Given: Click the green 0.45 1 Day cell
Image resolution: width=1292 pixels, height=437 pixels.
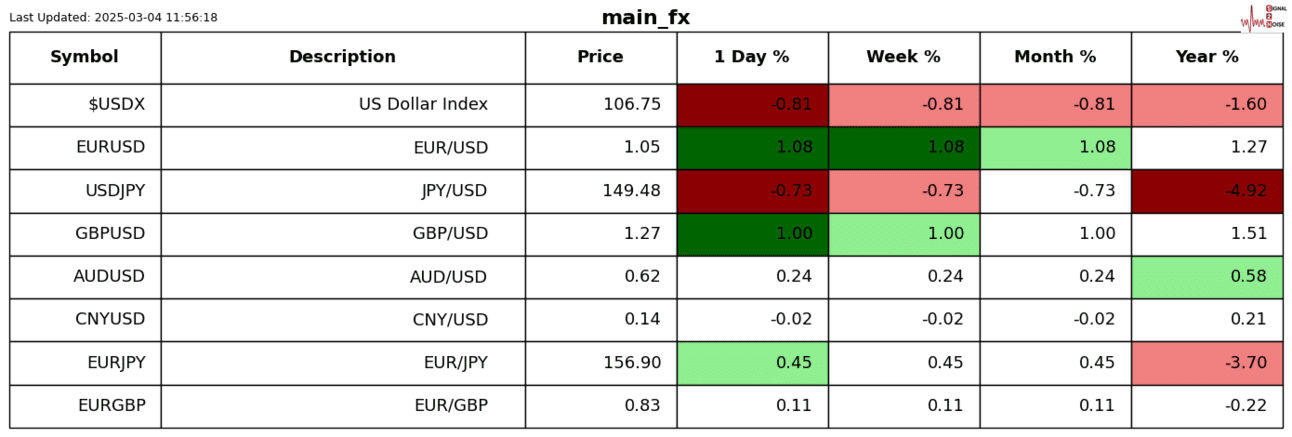Looking at the screenshot, I should [751, 363].
